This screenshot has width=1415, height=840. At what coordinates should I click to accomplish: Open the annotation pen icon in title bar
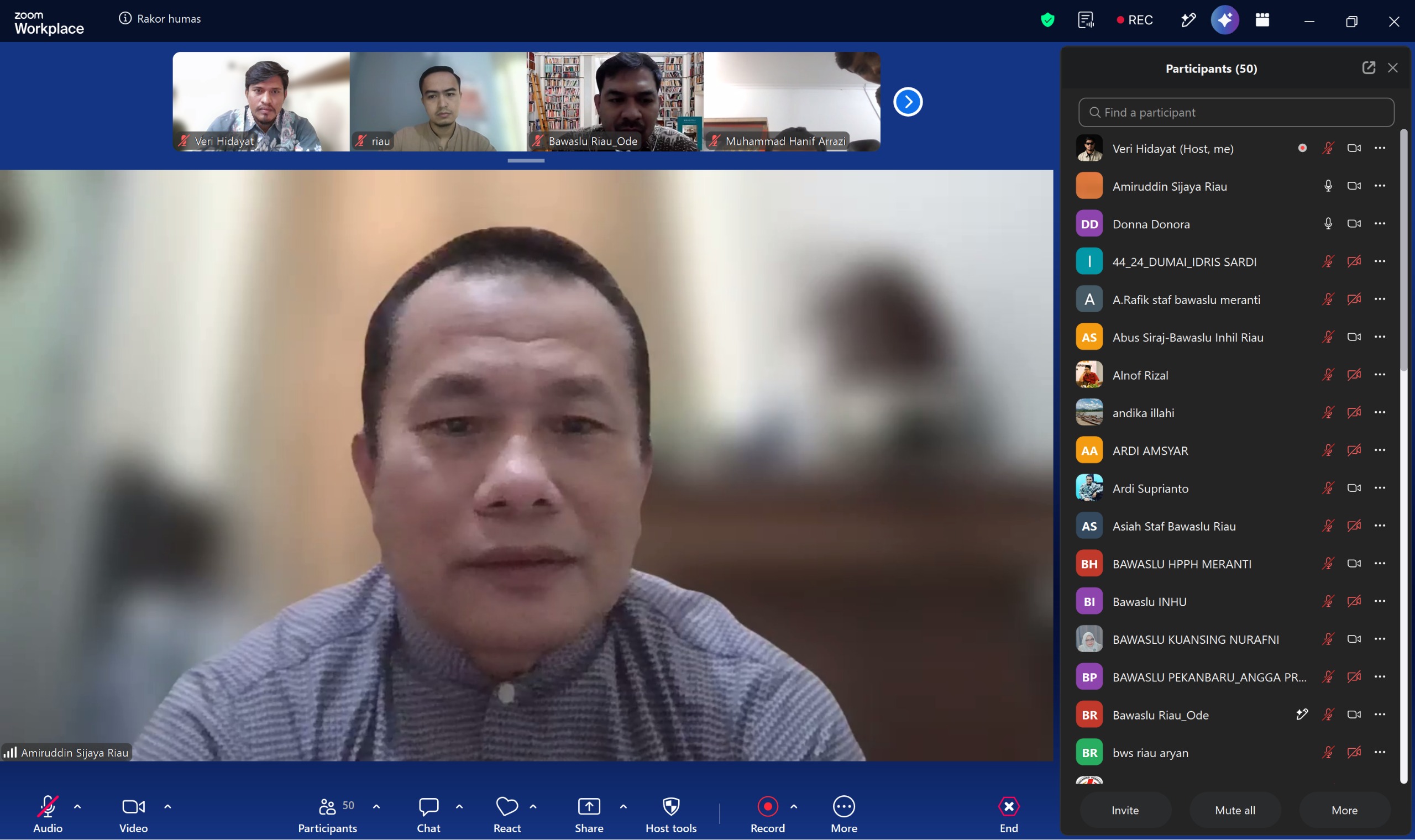(x=1188, y=20)
